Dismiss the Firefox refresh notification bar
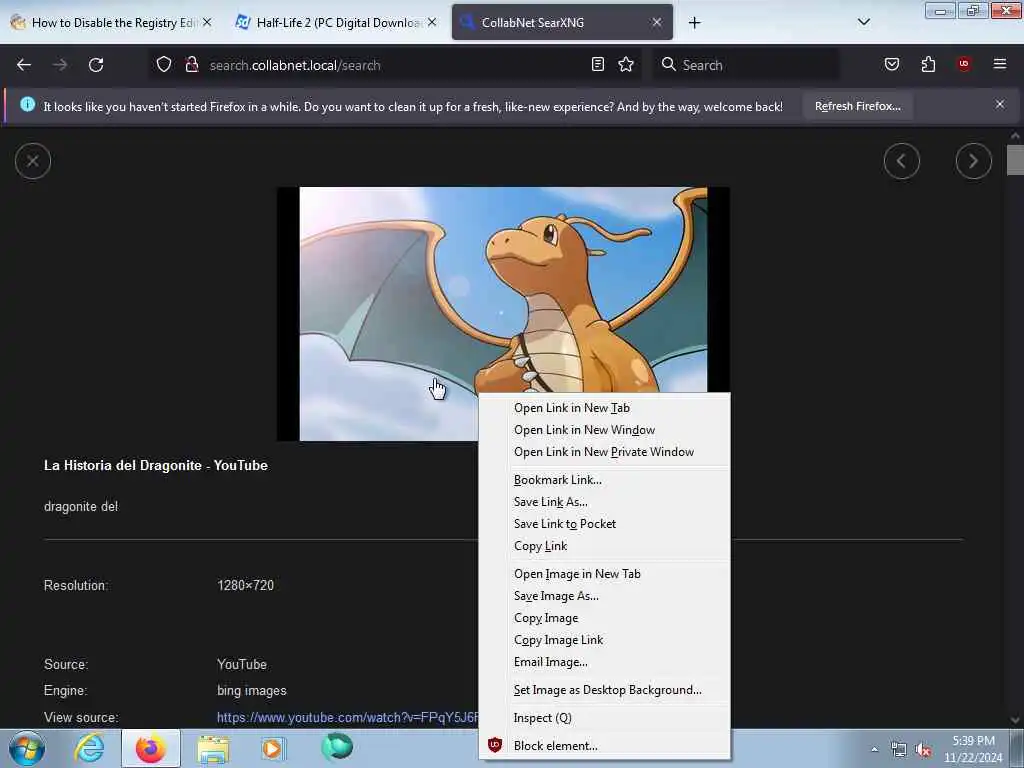 [x=999, y=104]
